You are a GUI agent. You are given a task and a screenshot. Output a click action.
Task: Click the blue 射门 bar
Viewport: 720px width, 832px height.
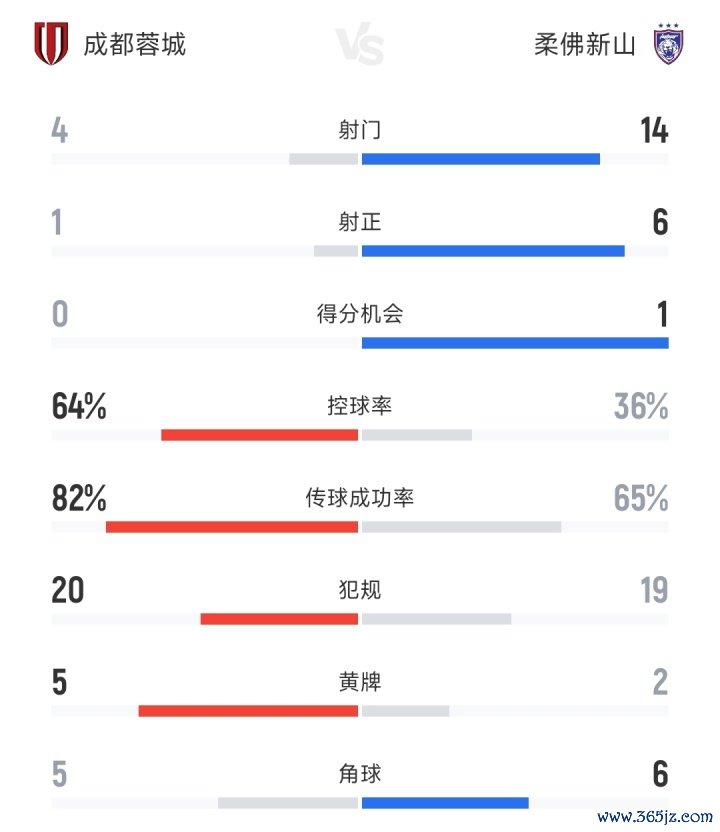click(x=480, y=158)
